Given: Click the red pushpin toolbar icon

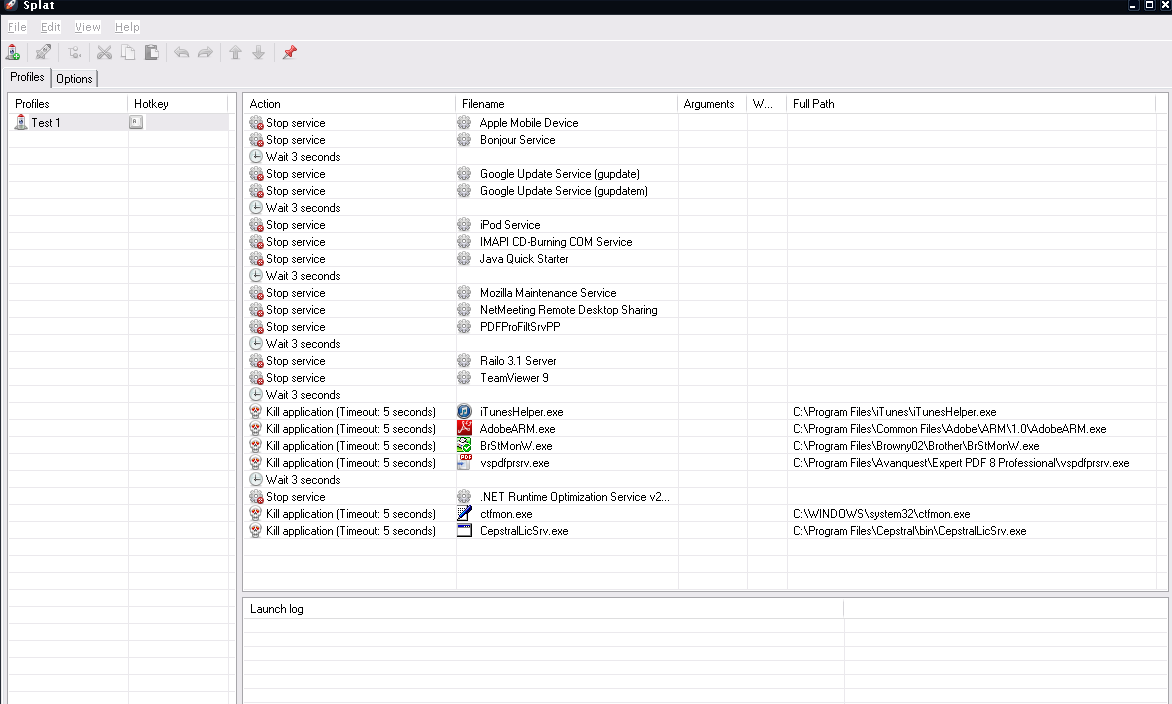Looking at the screenshot, I should [x=289, y=53].
